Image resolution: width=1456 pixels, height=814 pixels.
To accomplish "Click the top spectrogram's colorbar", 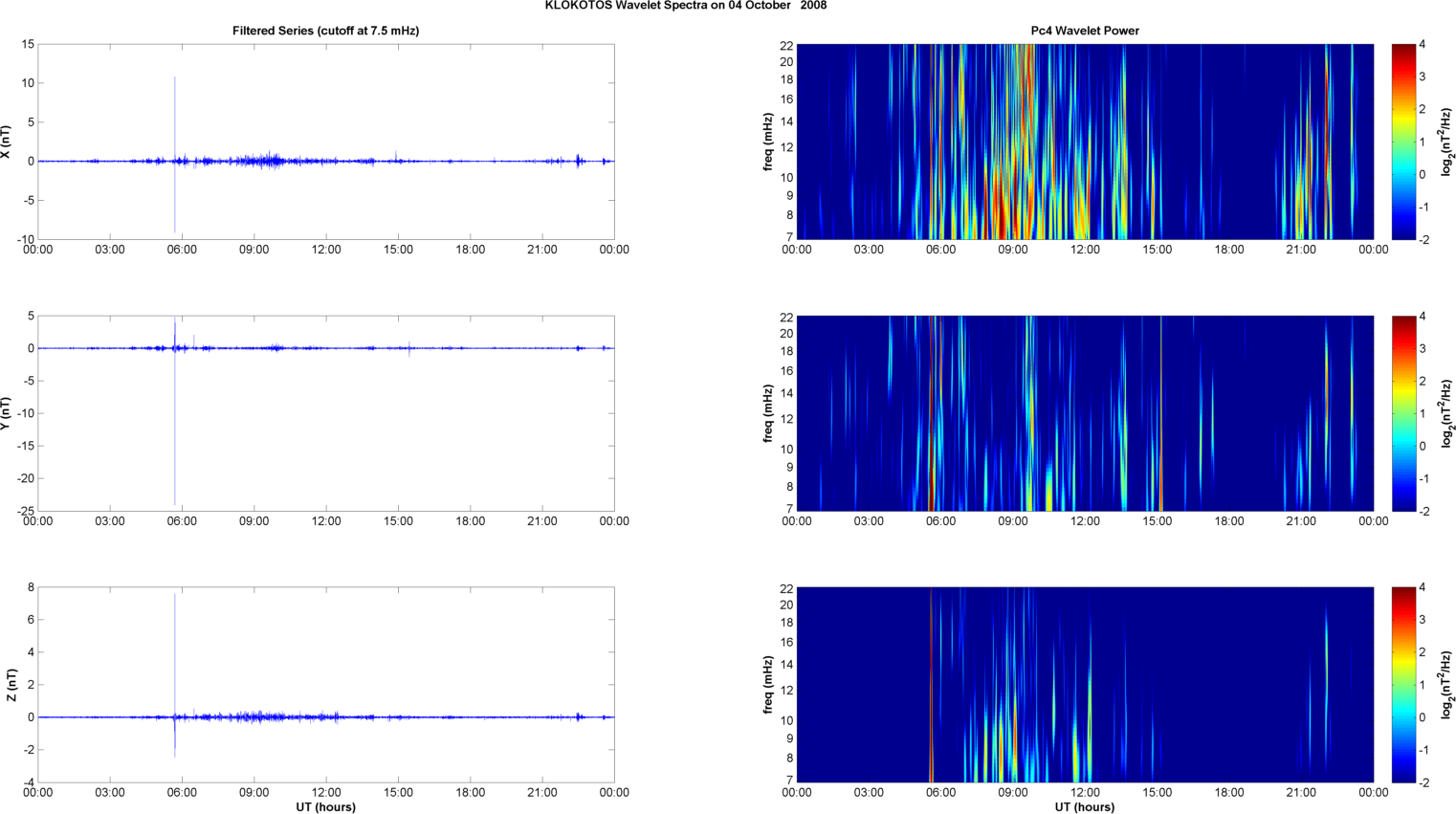I will (x=1402, y=142).
